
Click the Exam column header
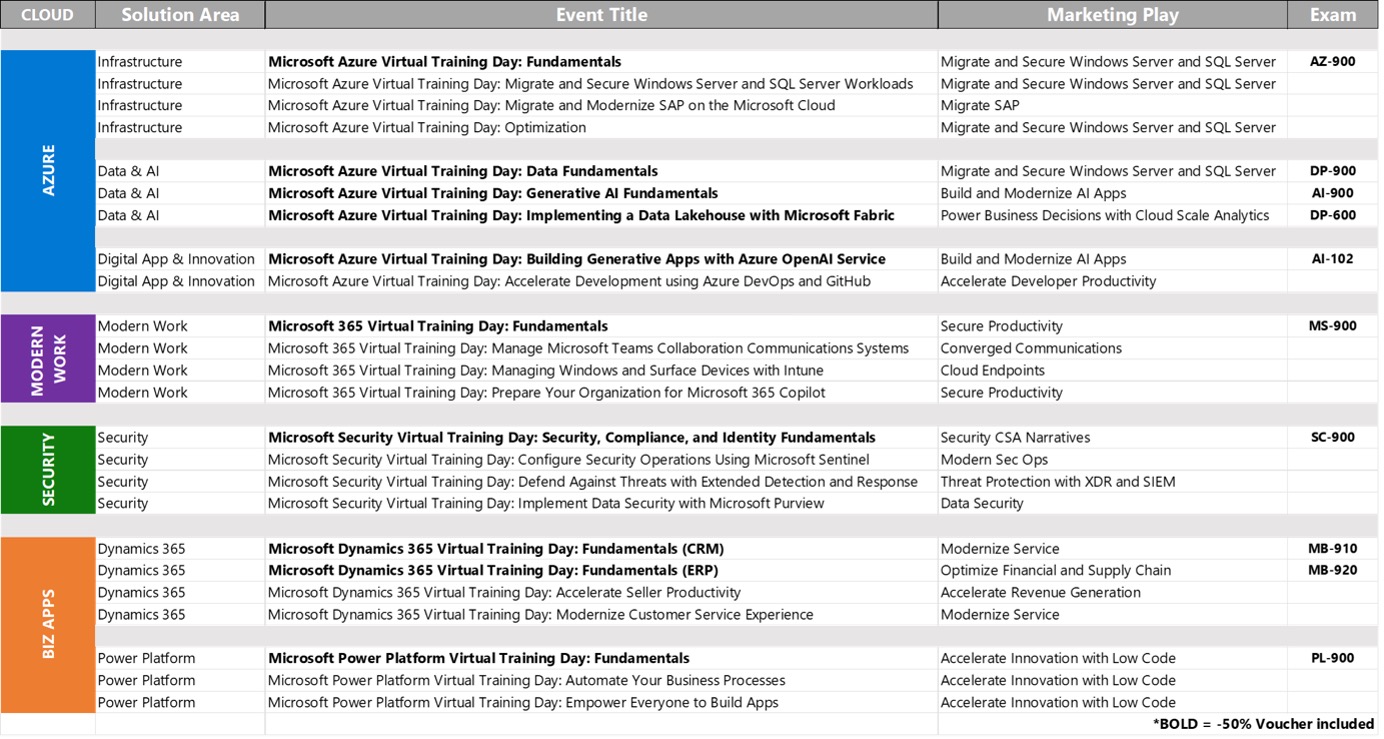(1333, 14)
